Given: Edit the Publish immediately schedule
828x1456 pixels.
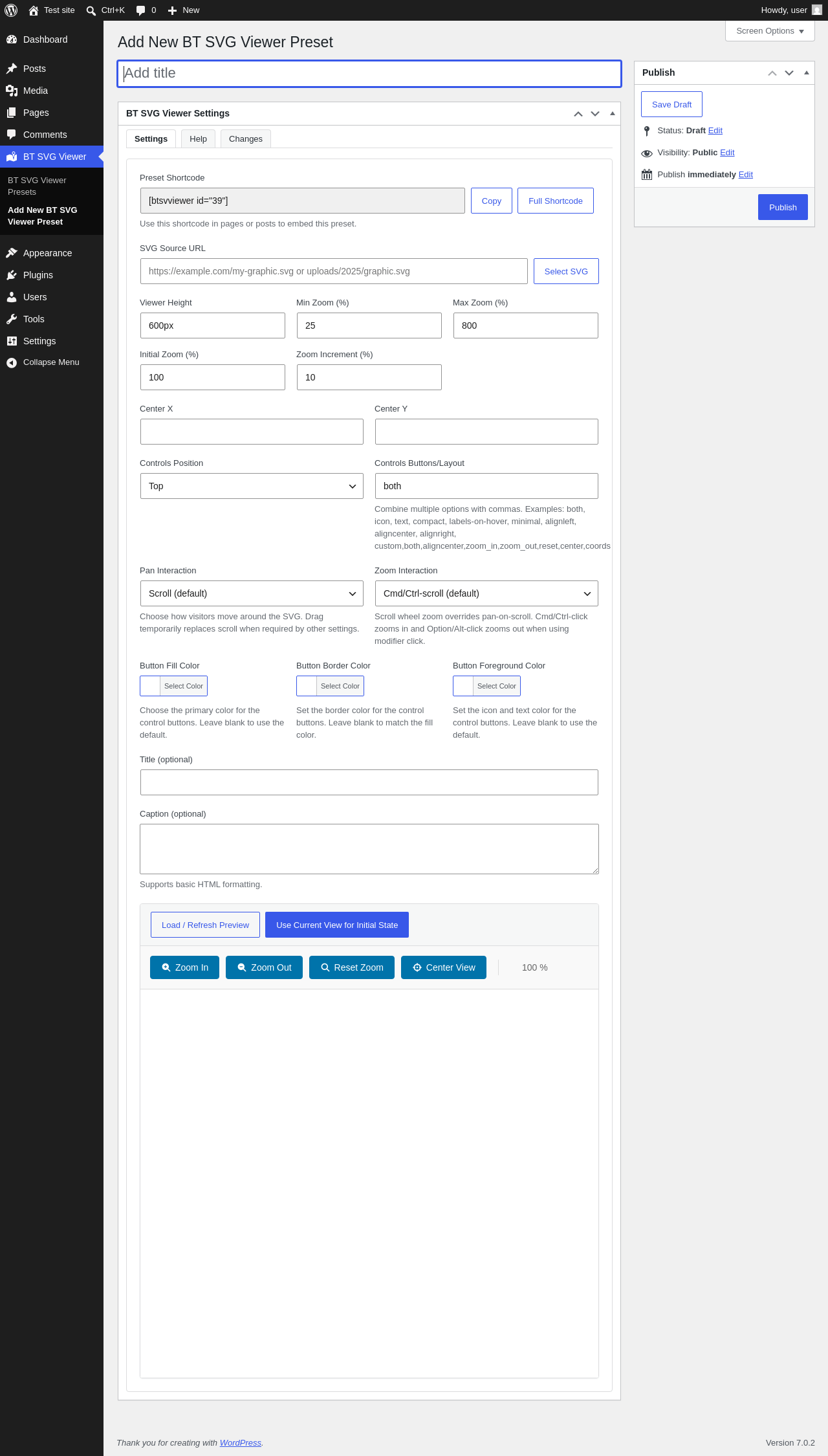Looking at the screenshot, I should point(746,175).
